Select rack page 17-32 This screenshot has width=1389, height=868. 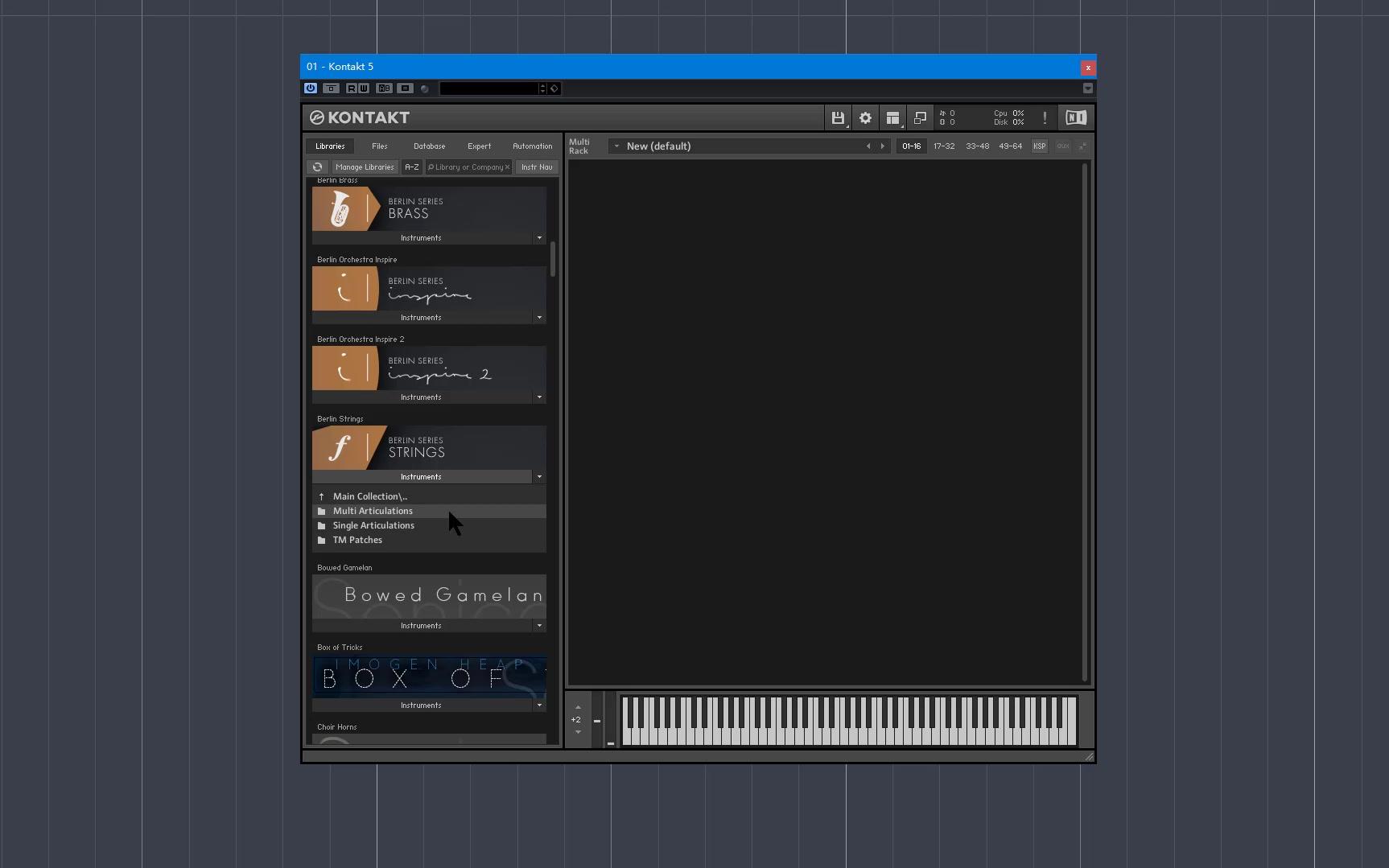(x=944, y=146)
